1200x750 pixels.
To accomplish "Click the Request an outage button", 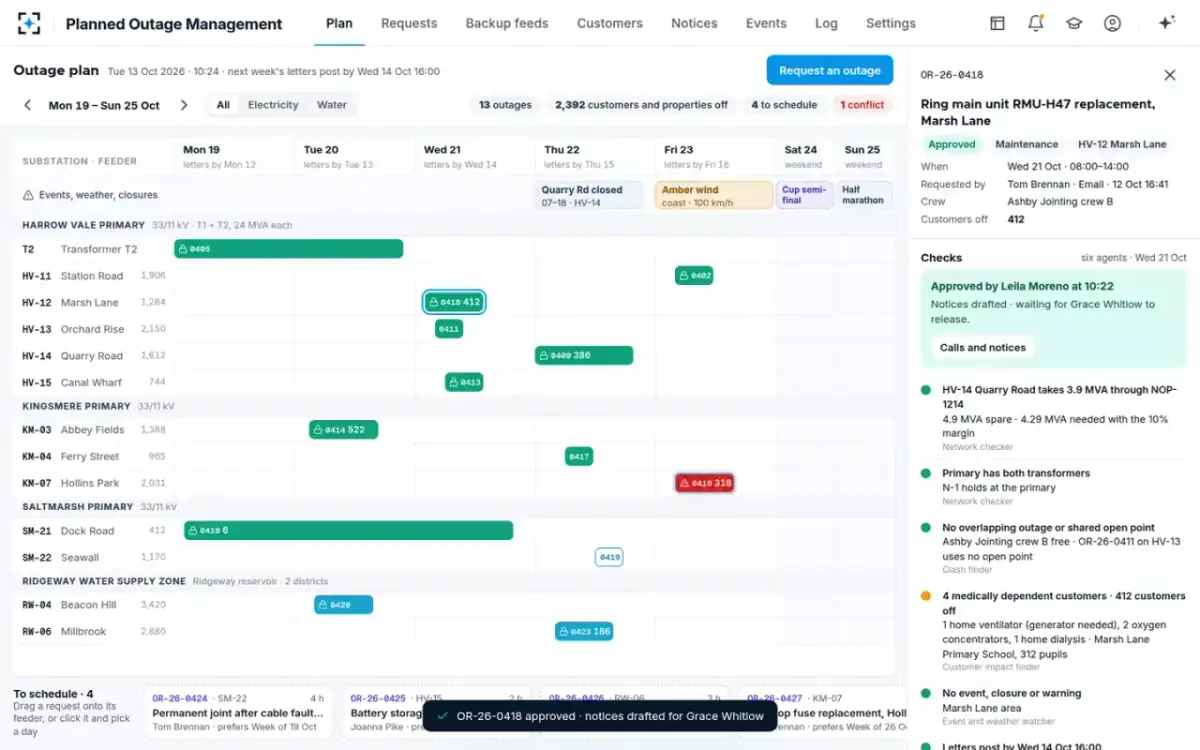I will (830, 70).
